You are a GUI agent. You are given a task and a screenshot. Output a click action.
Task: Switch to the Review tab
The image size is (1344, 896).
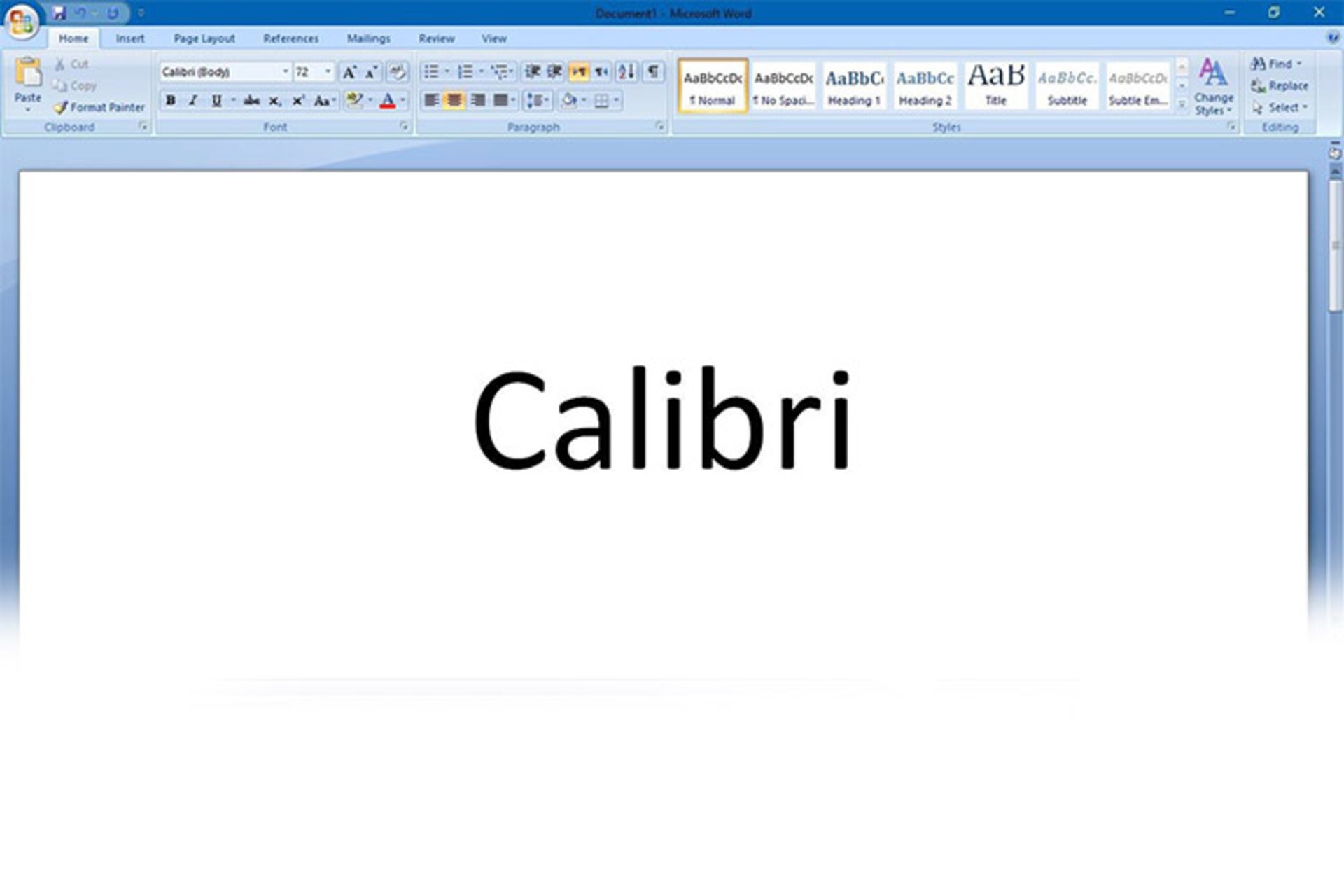(x=437, y=38)
